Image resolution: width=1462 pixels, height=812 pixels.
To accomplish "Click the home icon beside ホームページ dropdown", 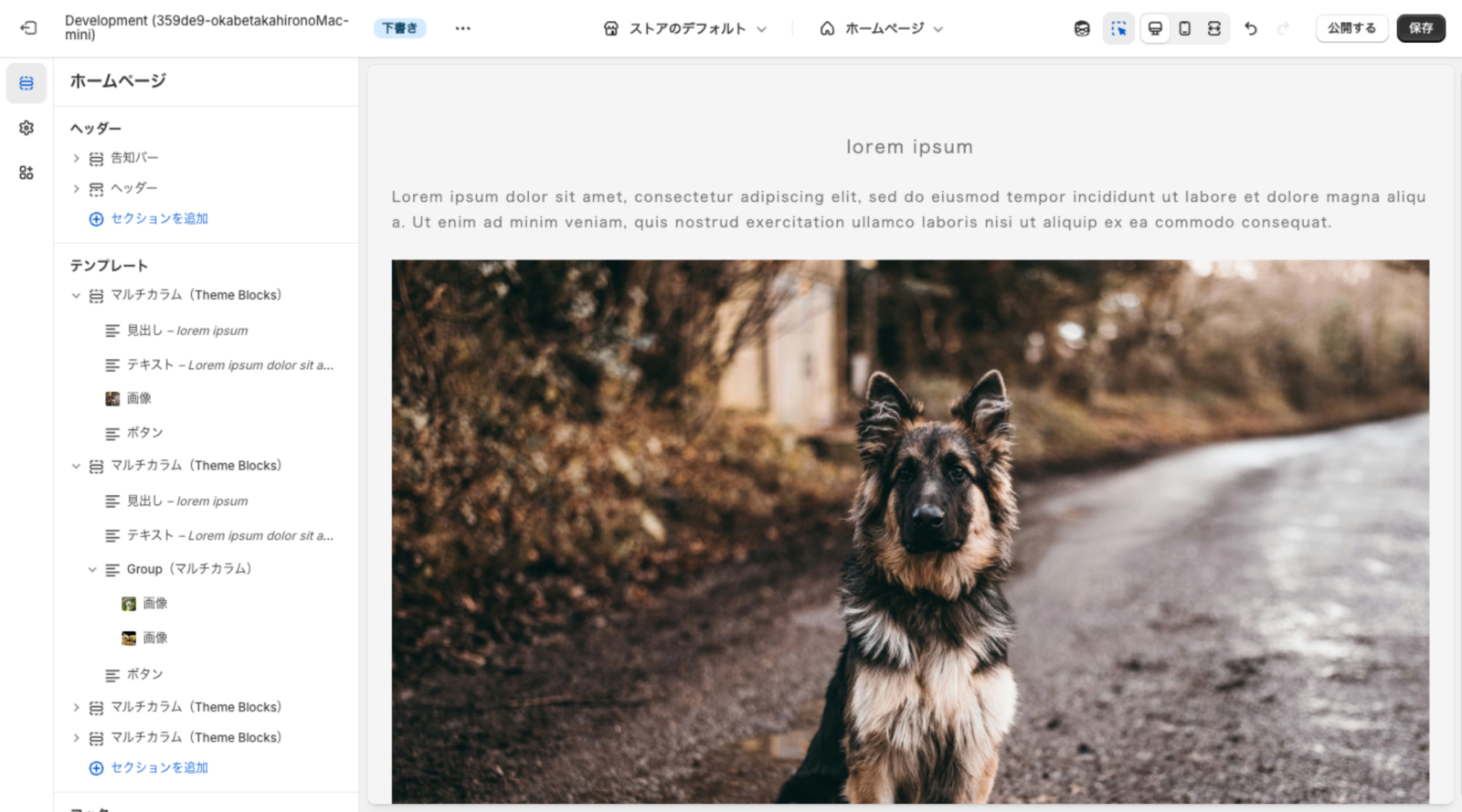I will [x=827, y=28].
